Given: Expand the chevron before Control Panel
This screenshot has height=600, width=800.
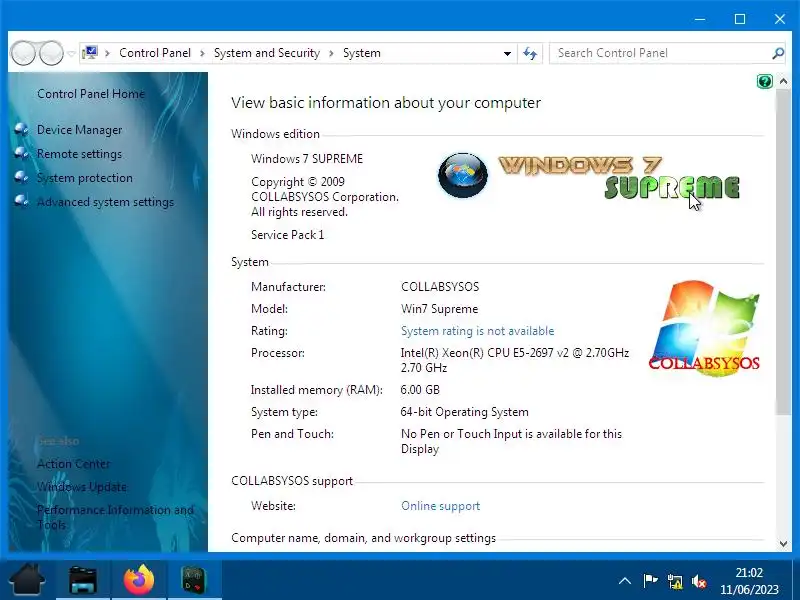Looking at the screenshot, I should coord(107,53).
